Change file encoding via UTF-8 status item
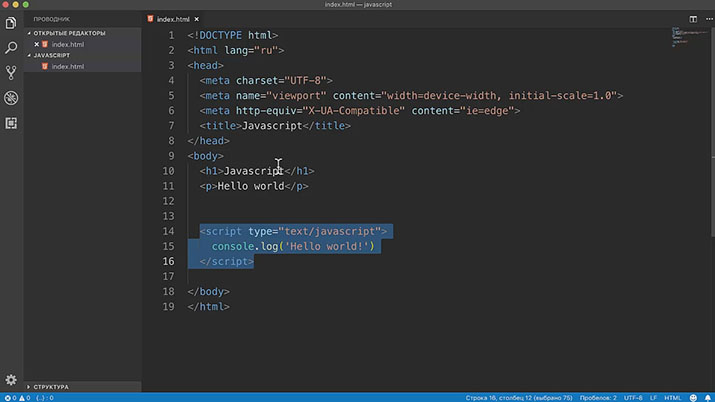Image resolution: width=715 pixels, height=402 pixels. tap(633, 398)
